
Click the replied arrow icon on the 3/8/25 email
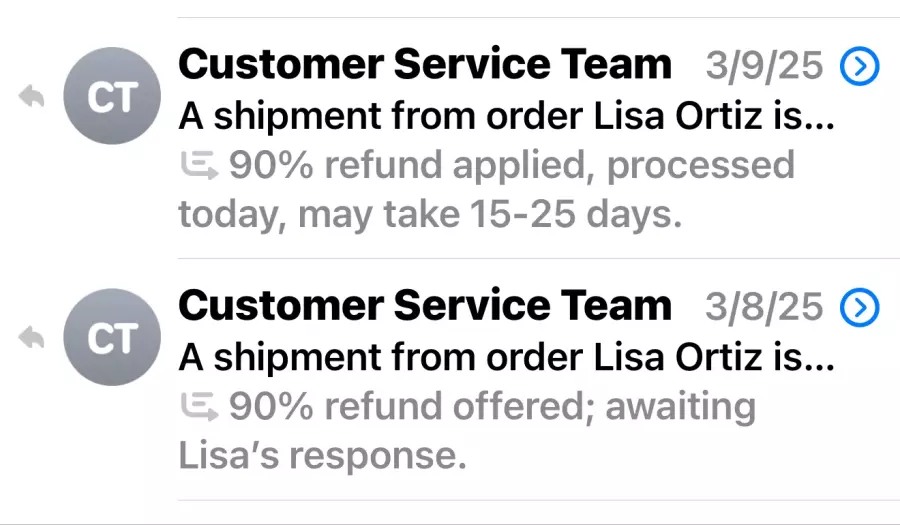32,338
